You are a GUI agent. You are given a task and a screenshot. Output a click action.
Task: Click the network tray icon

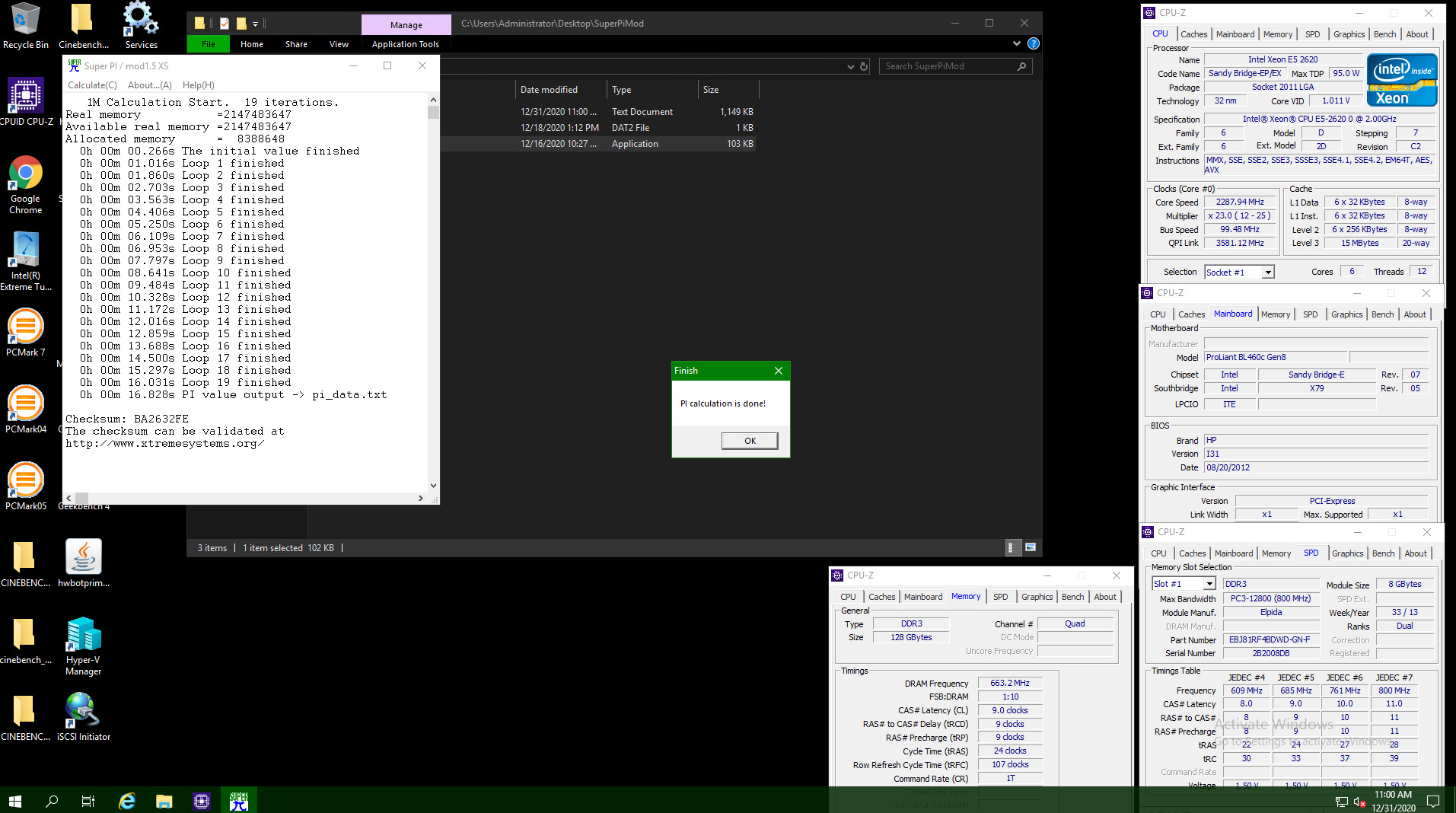1342,802
